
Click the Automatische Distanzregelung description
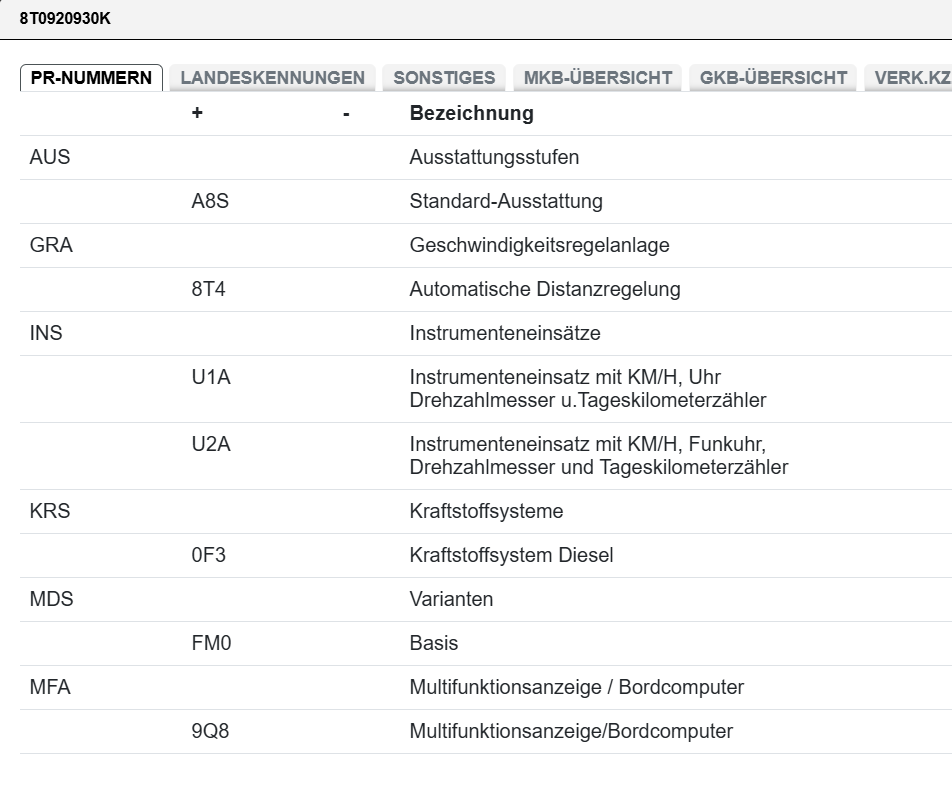tap(544, 289)
